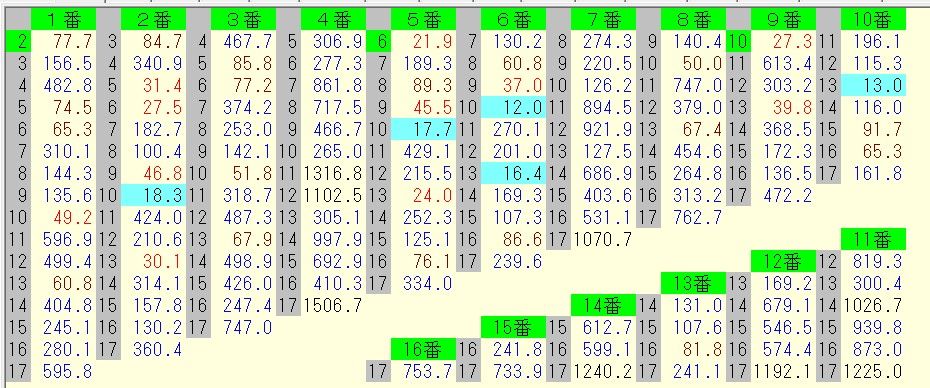Click odds value 1506.7

[332, 306]
